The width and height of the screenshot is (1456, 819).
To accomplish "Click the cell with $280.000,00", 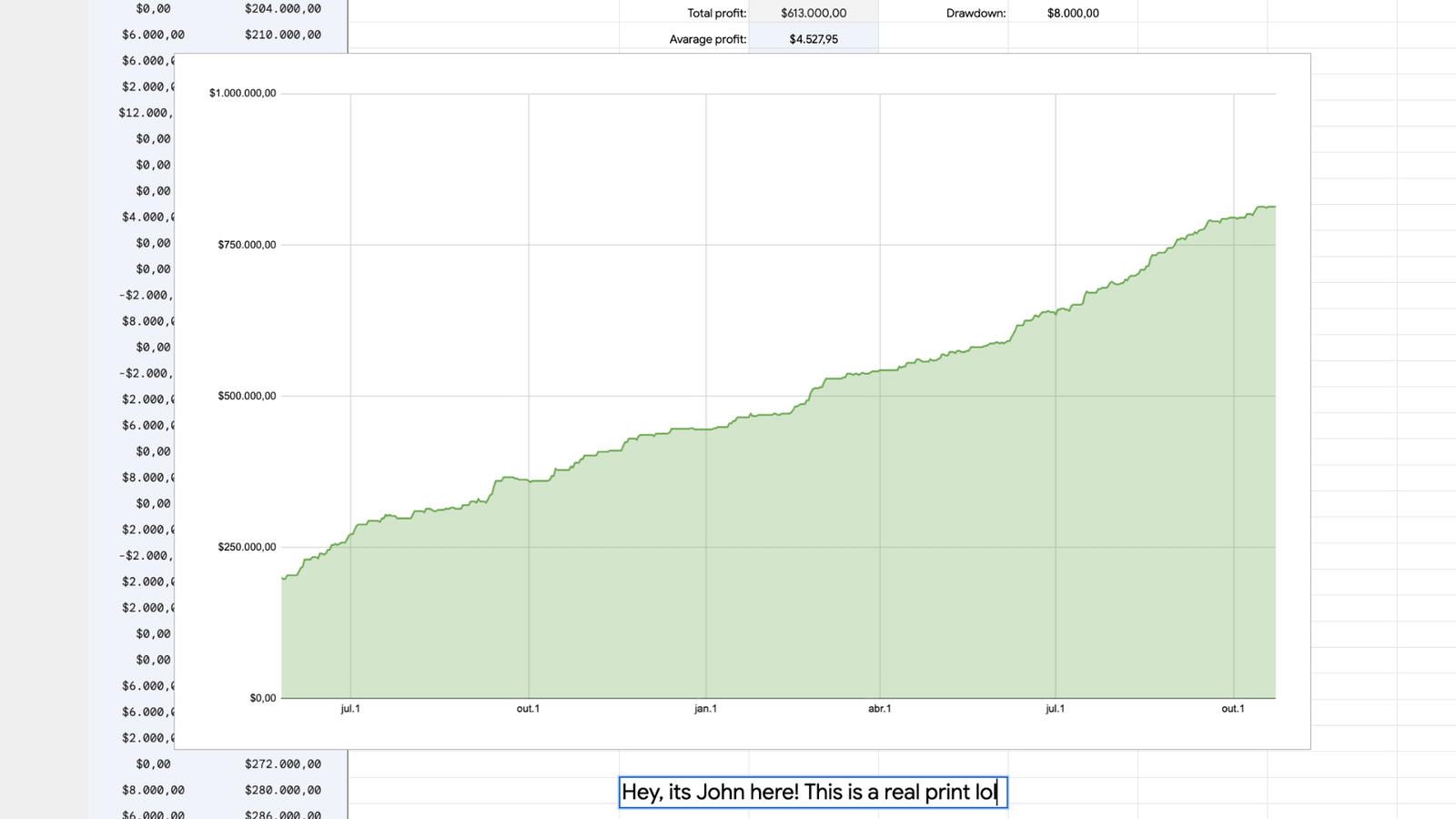I will tap(282, 790).
